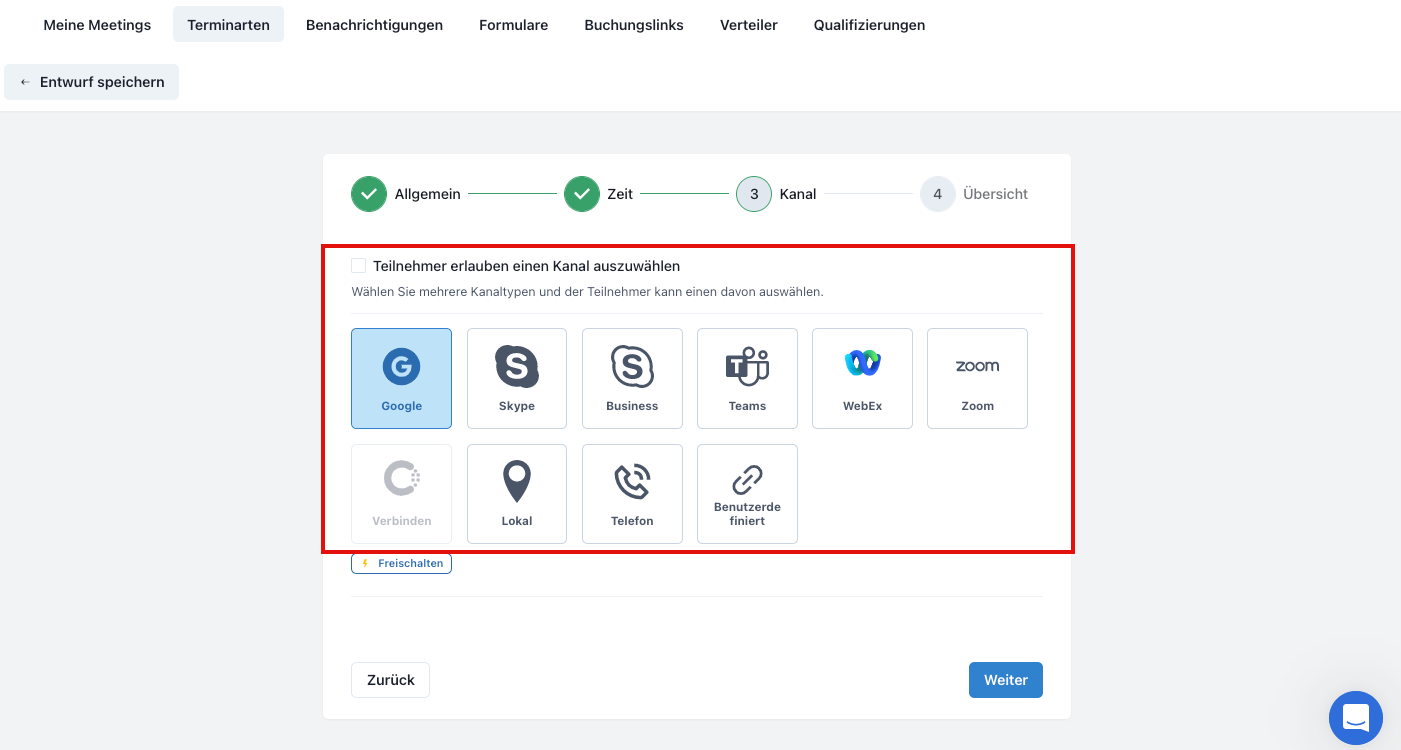This screenshot has height=750, width=1401.
Task: Click the Freischalten upgrade badge
Action: point(401,564)
